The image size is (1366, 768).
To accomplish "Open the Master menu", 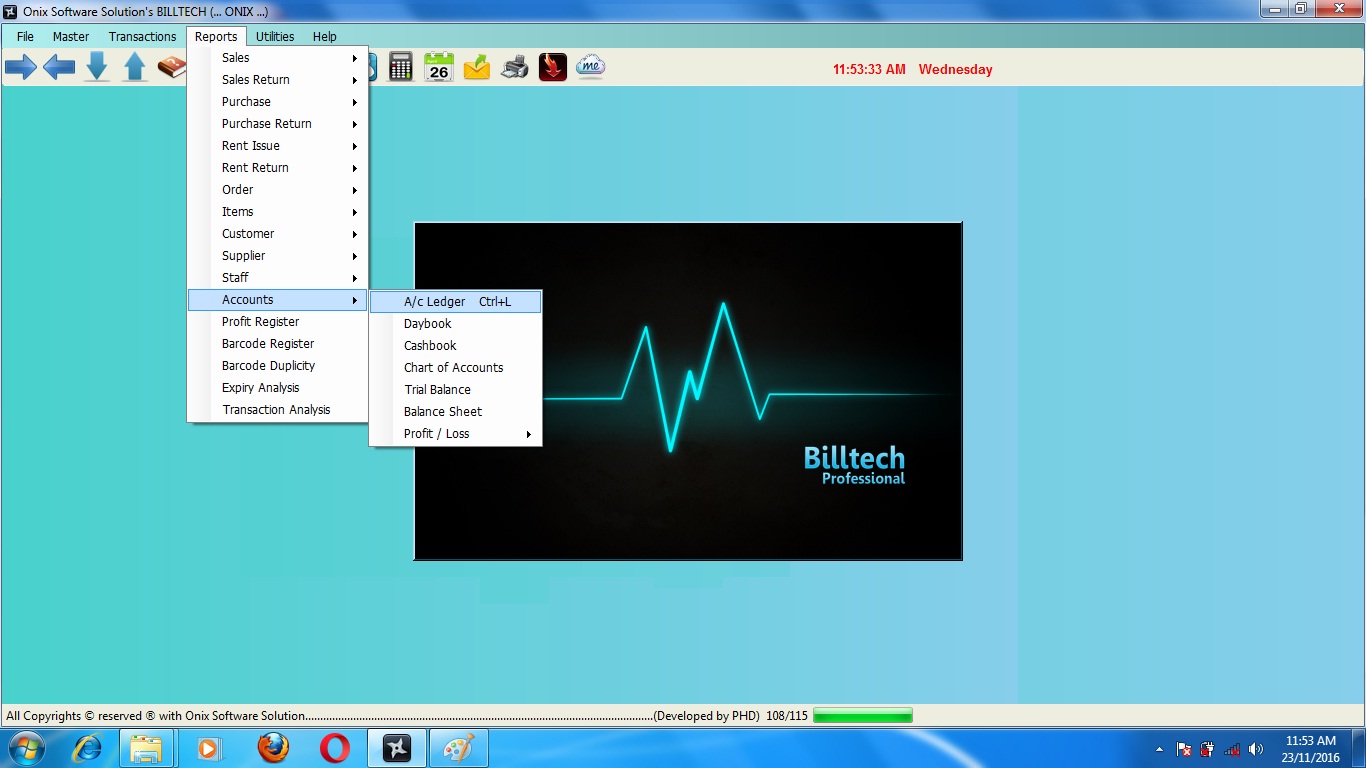I will [x=71, y=36].
